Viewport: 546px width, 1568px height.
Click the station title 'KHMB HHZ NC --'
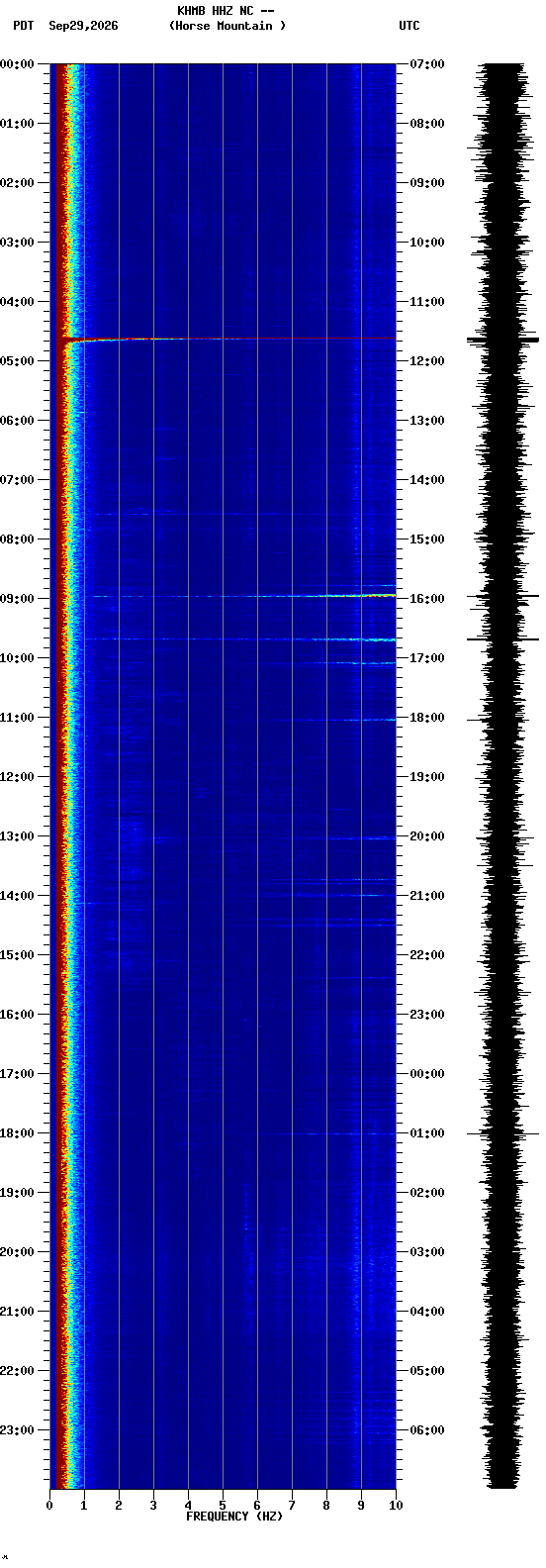pyautogui.click(x=226, y=11)
